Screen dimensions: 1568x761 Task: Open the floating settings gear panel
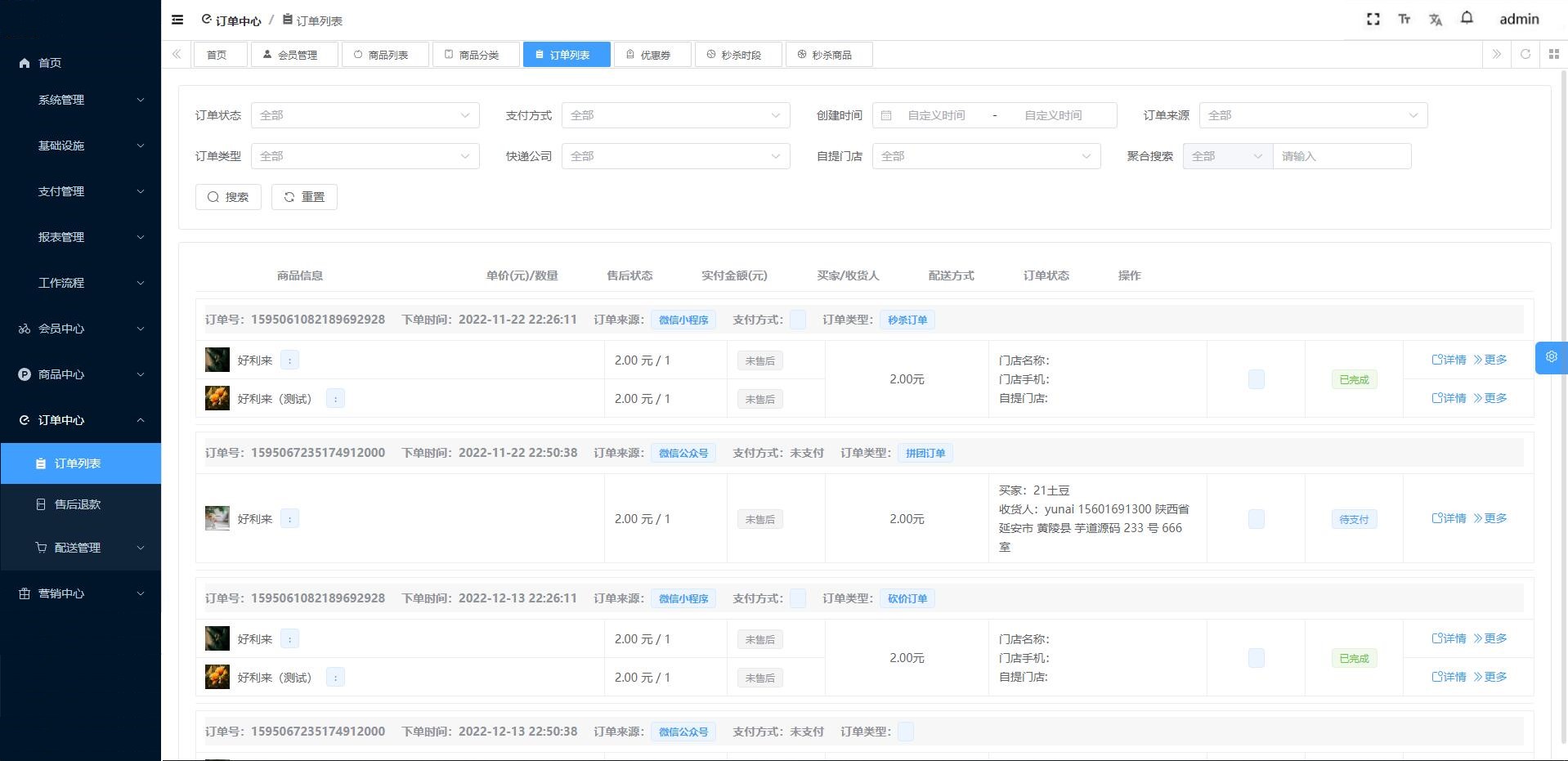tap(1551, 357)
